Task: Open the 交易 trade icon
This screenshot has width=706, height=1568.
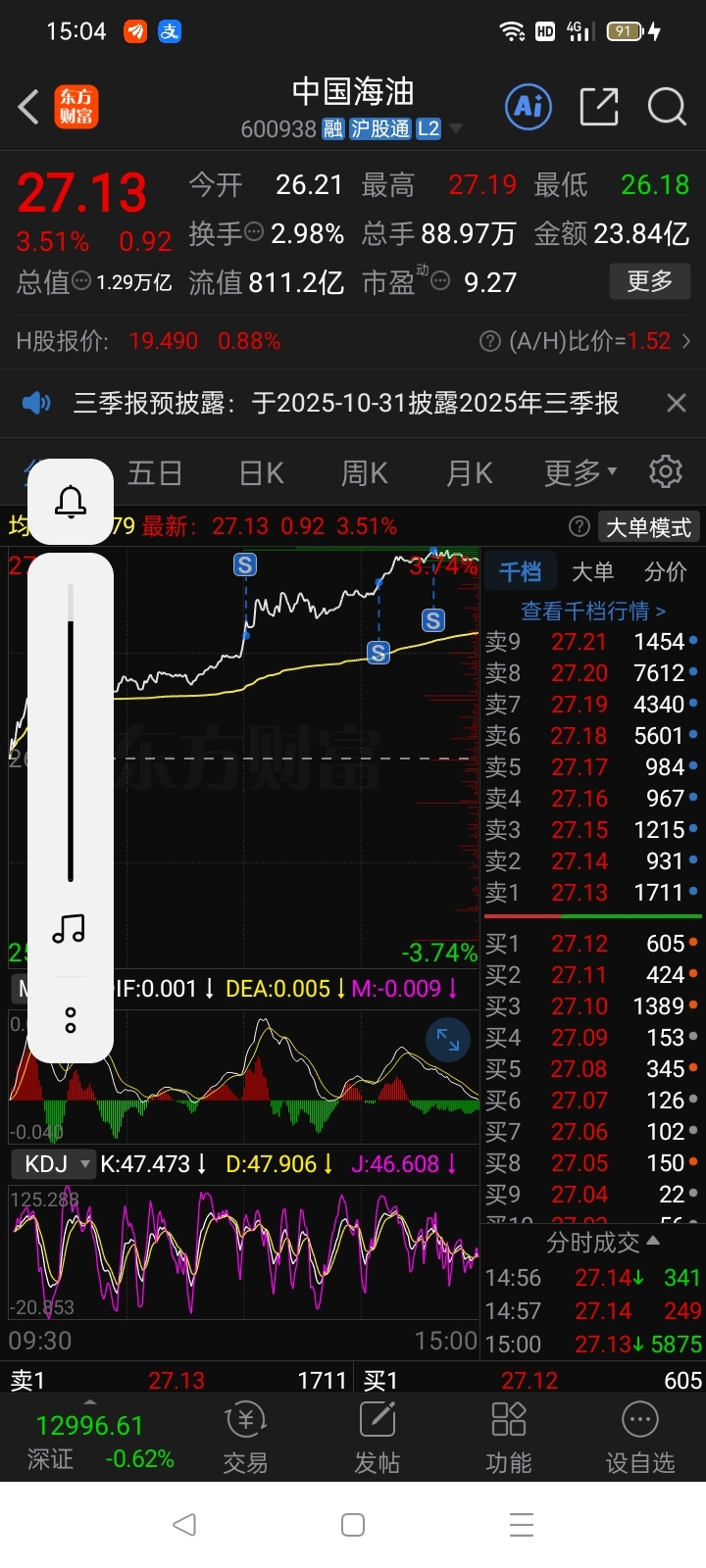Action: tap(245, 1438)
